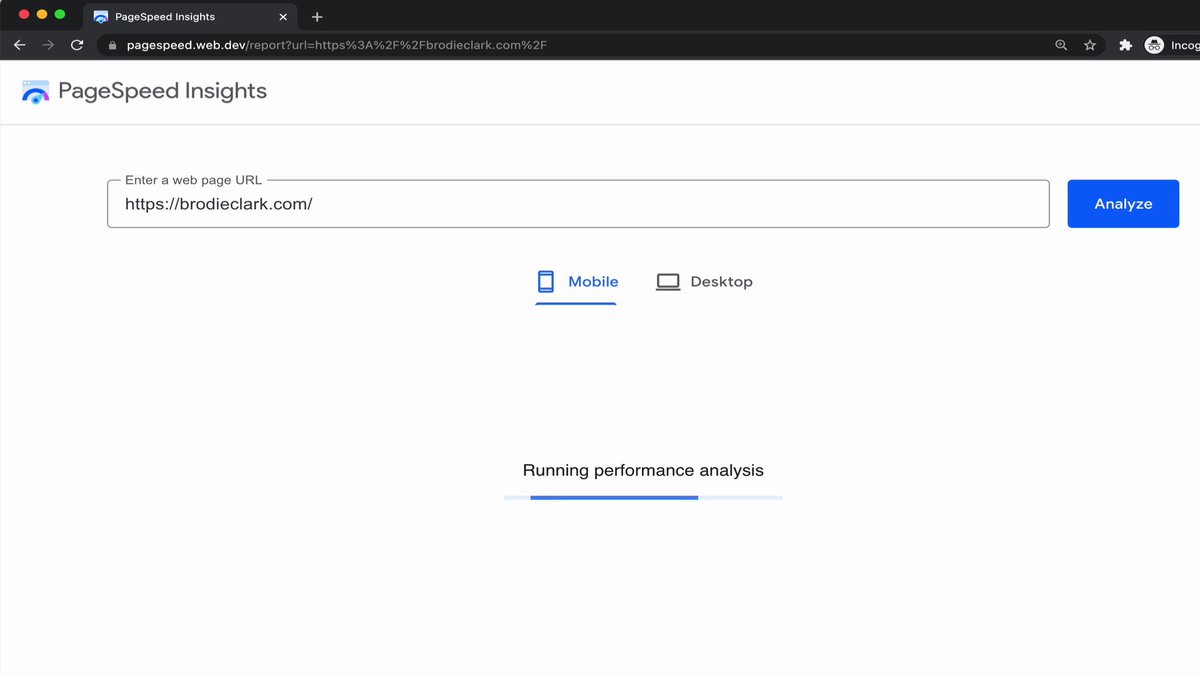The width and height of the screenshot is (1200, 675).
Task: Select the PageSpeed Insights browser tab
Action: tap(190, 17)
